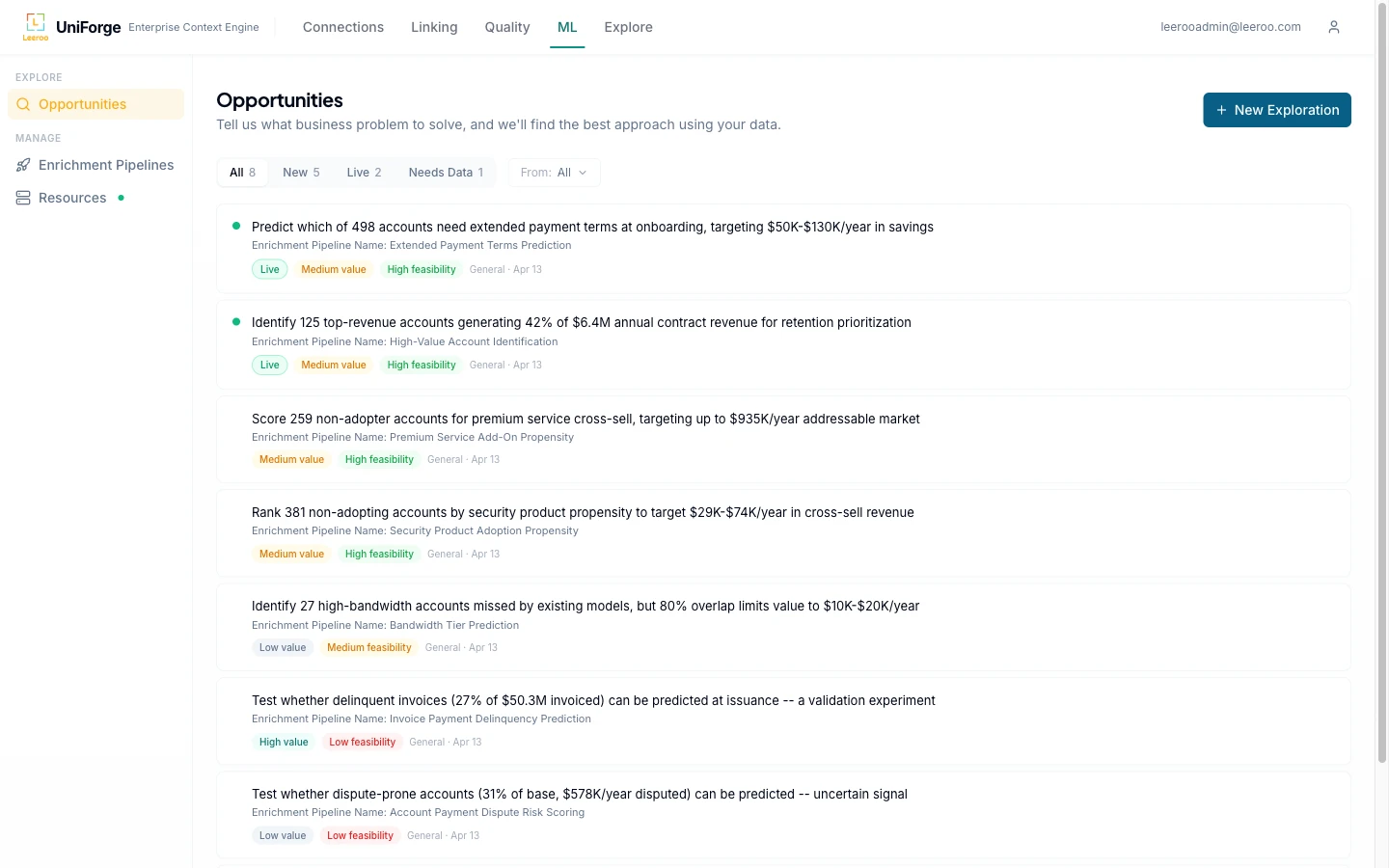Image resolution: width=1389 pixels, height=868 pixels.
Task: Open the Invoice Payment Delinquency Prediction opportunity
Action: (x=593, y=700)
